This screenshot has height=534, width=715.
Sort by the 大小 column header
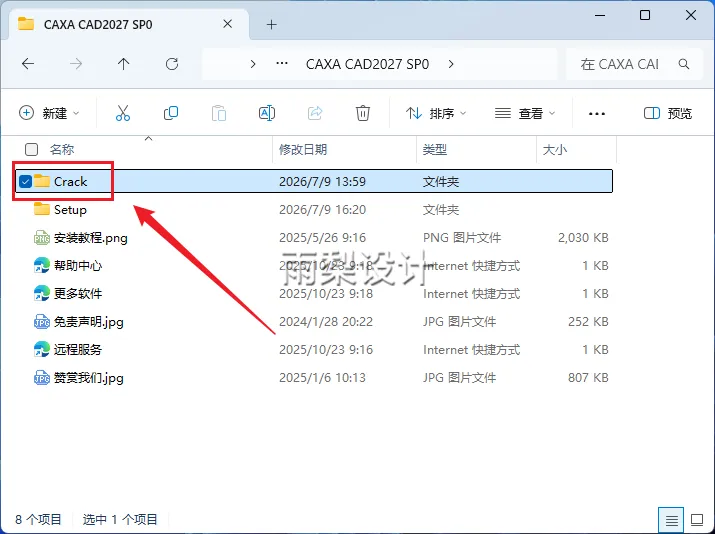tap(554, 149)
